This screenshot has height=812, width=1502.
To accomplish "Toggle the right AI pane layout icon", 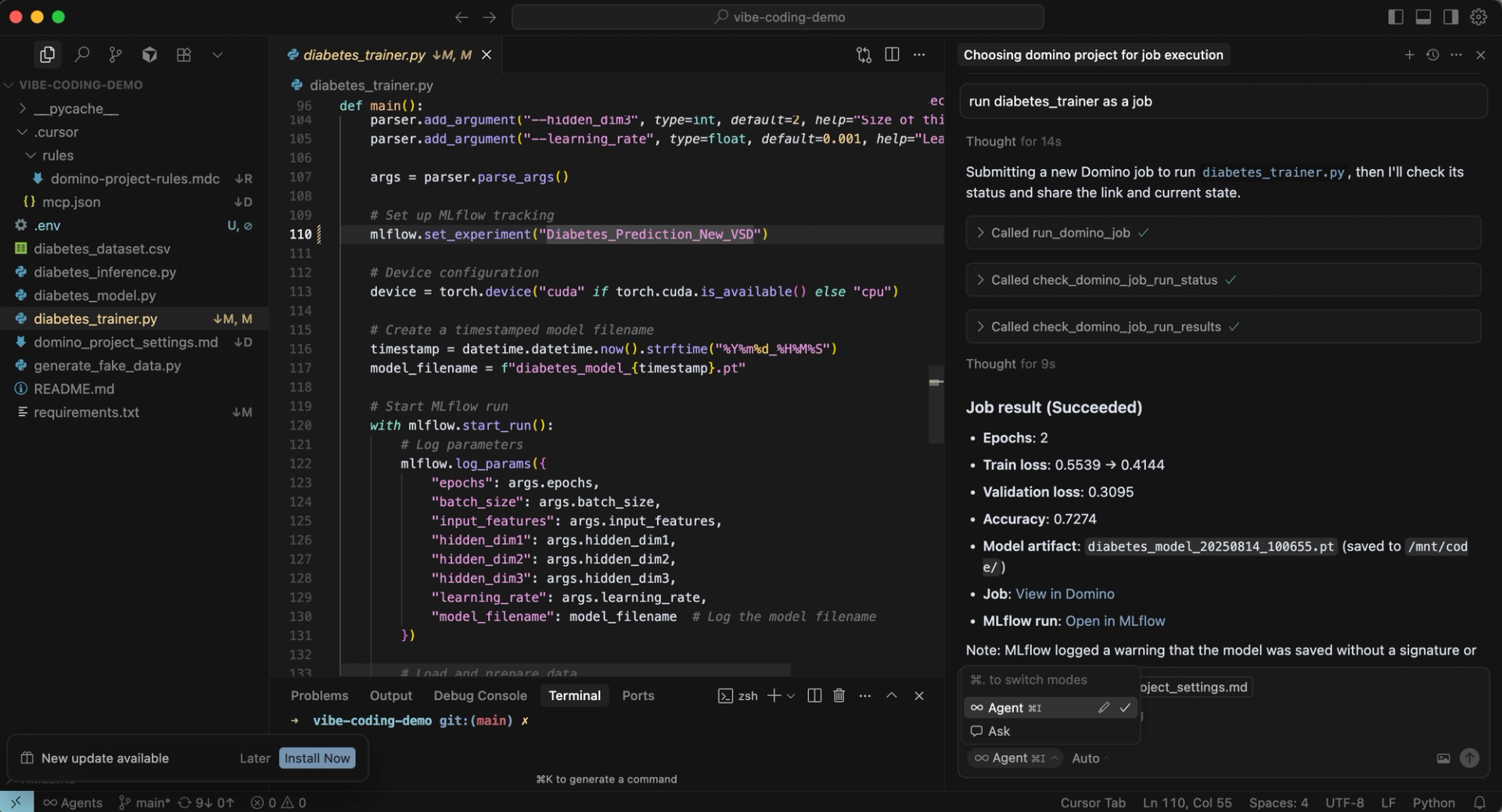I will tap(1450, 17).
